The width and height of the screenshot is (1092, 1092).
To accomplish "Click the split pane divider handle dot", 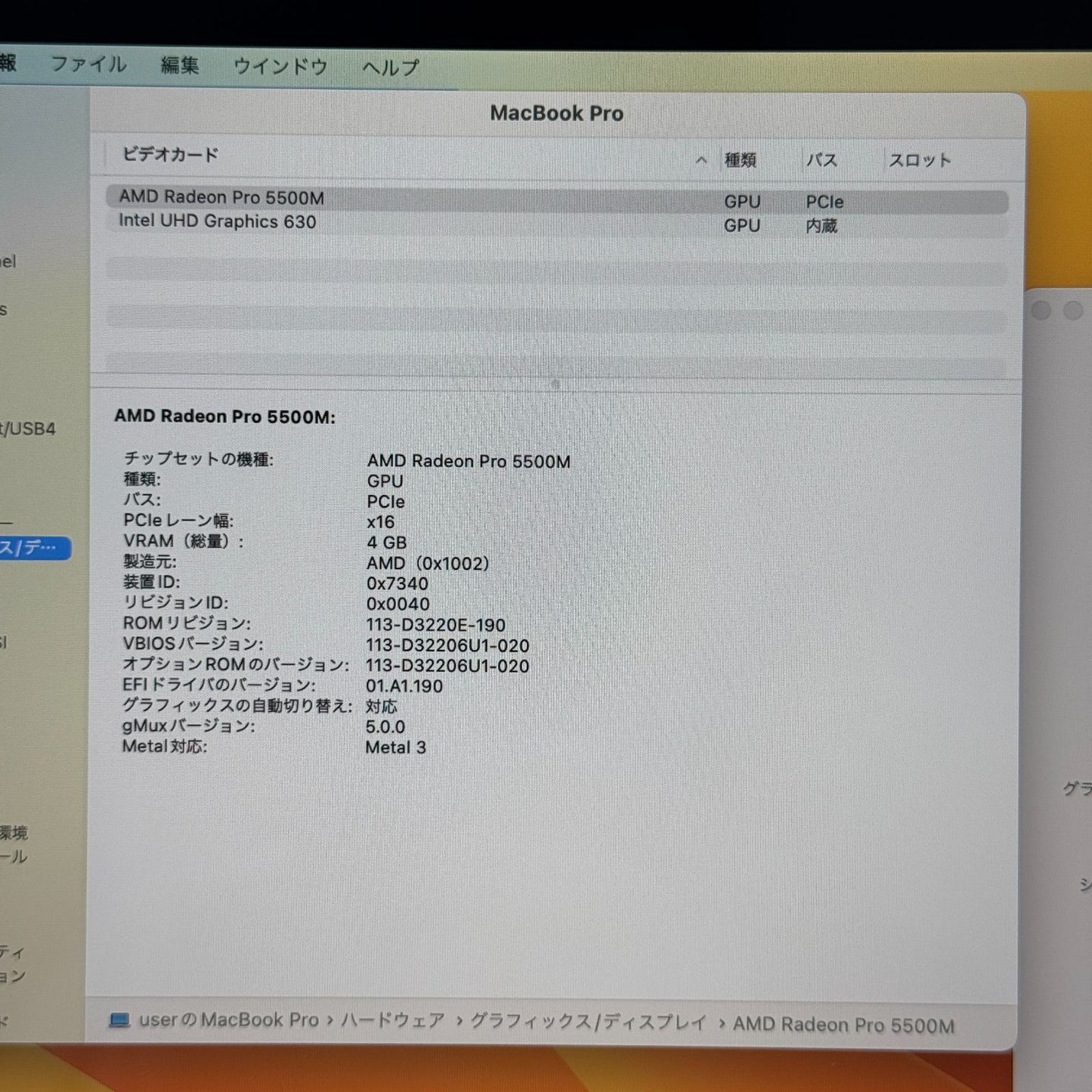I will tap(555, 384).
